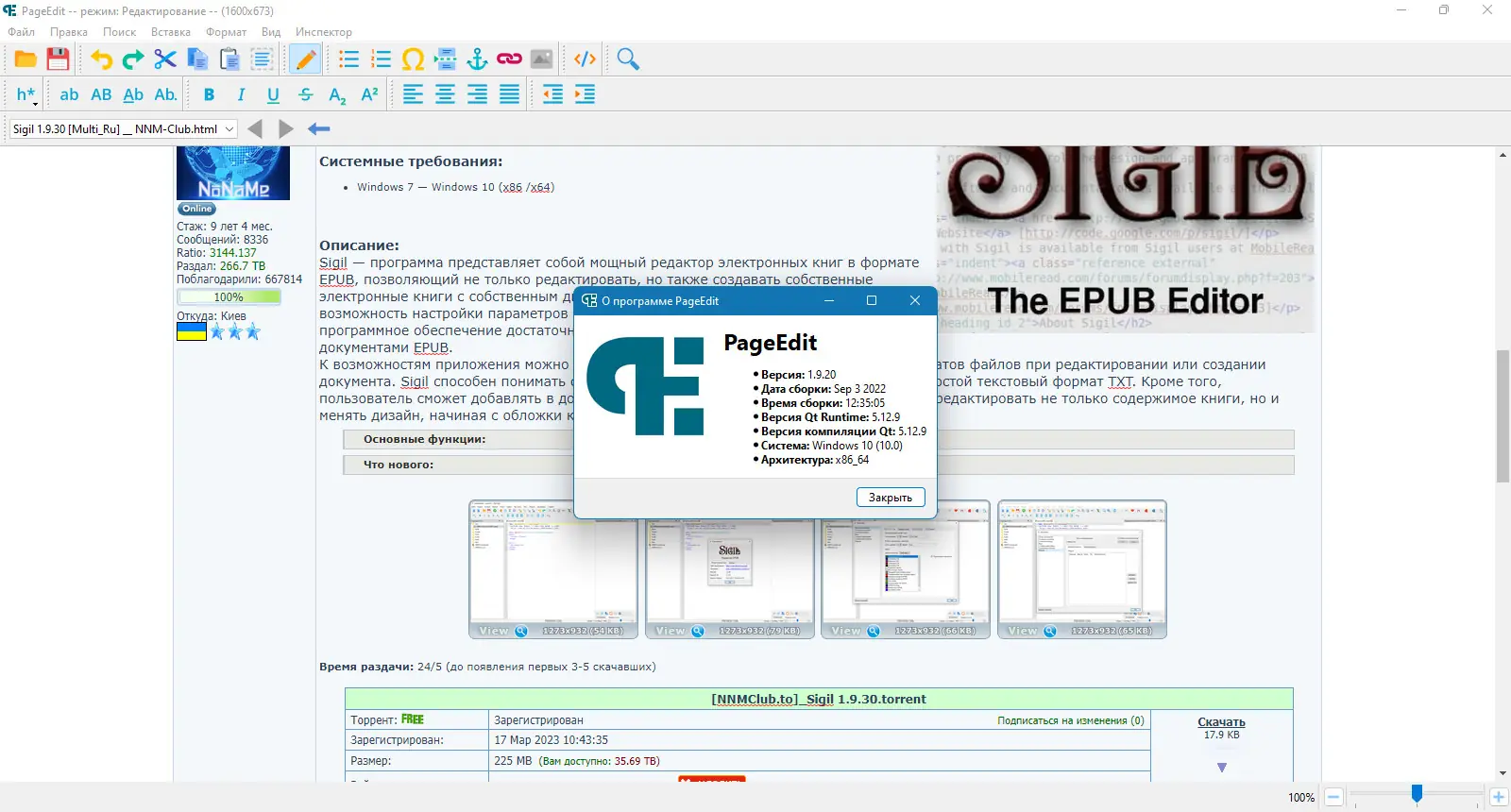Viewport: 1511px width, 812px height.
Task: Click the insert image toolbar icon
Action: [x=541, y=59]
